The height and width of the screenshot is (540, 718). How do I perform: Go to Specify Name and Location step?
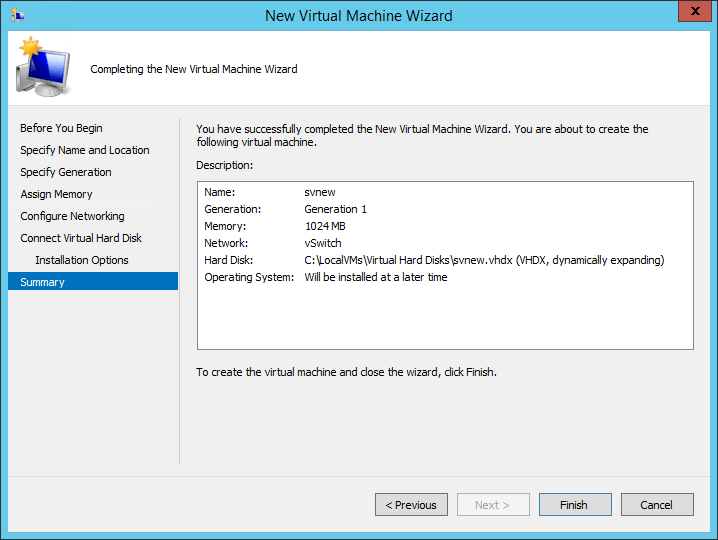[85, 150]
